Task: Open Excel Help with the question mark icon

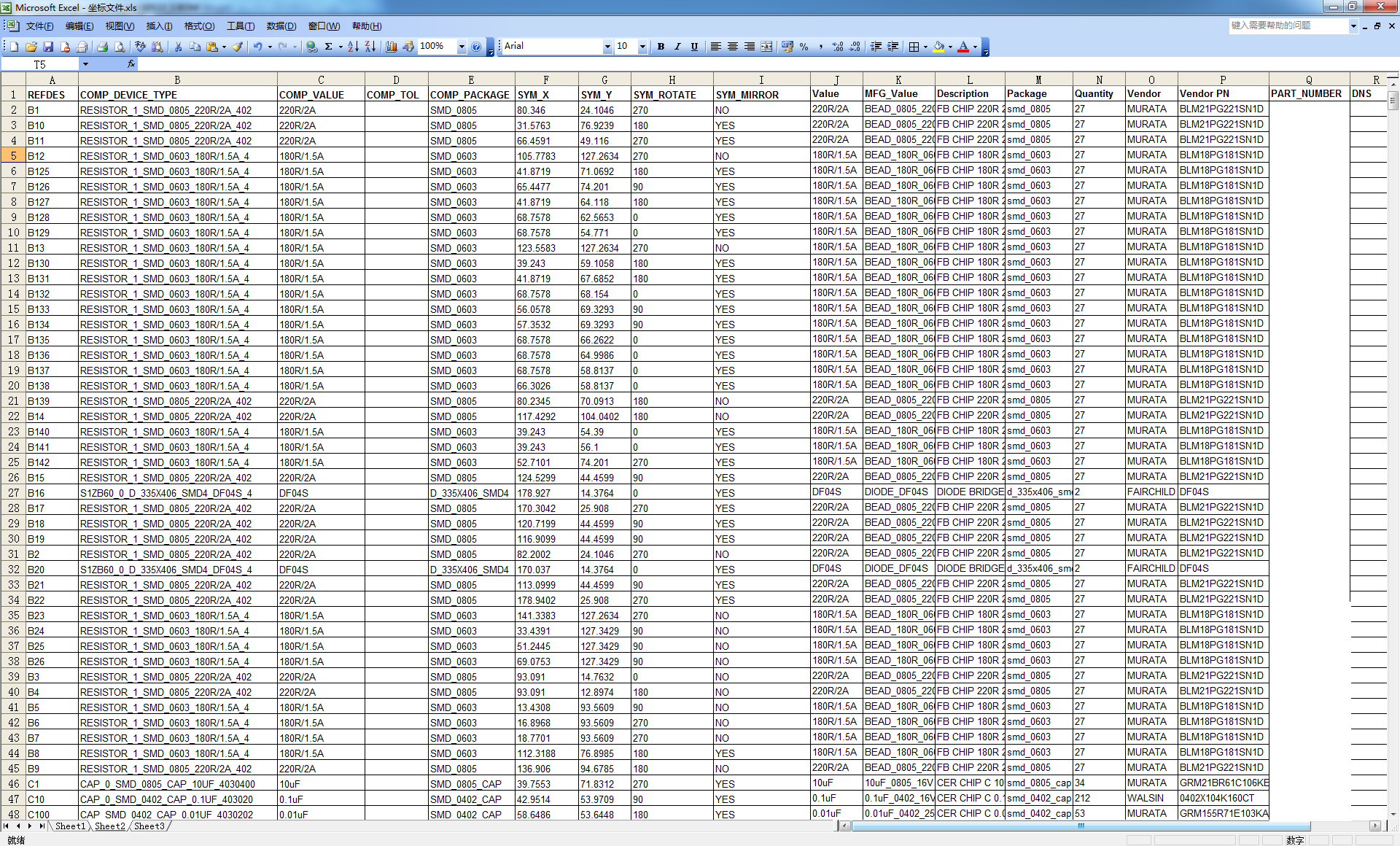Action: 476,47
